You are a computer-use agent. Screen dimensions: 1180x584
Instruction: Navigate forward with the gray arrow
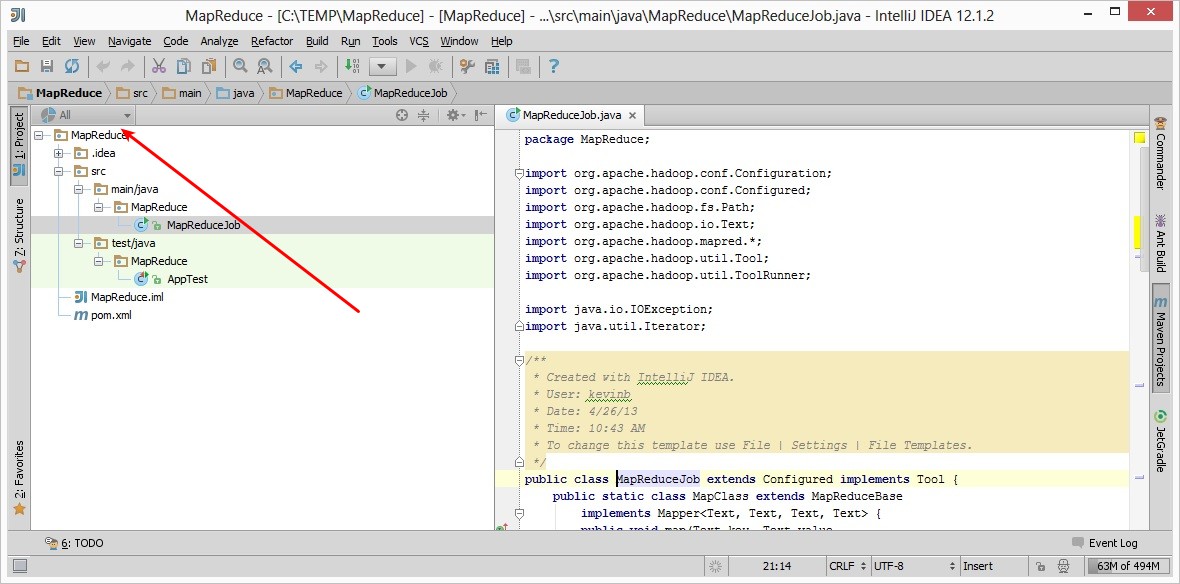321,66
